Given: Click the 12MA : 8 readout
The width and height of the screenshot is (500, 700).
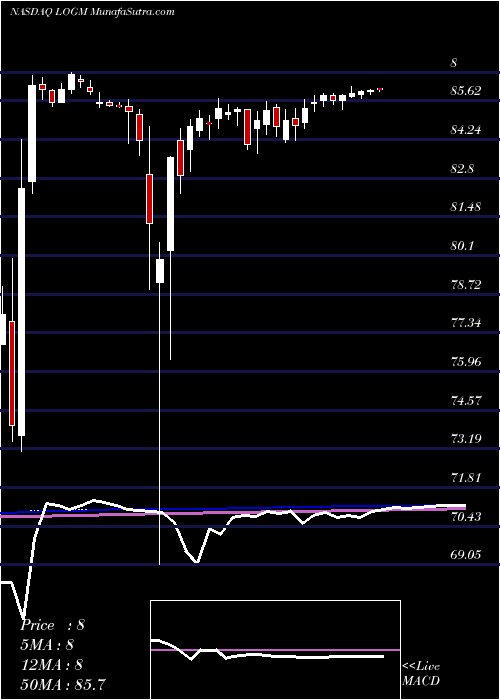Looking at the screenshot, I should [53, 665].
